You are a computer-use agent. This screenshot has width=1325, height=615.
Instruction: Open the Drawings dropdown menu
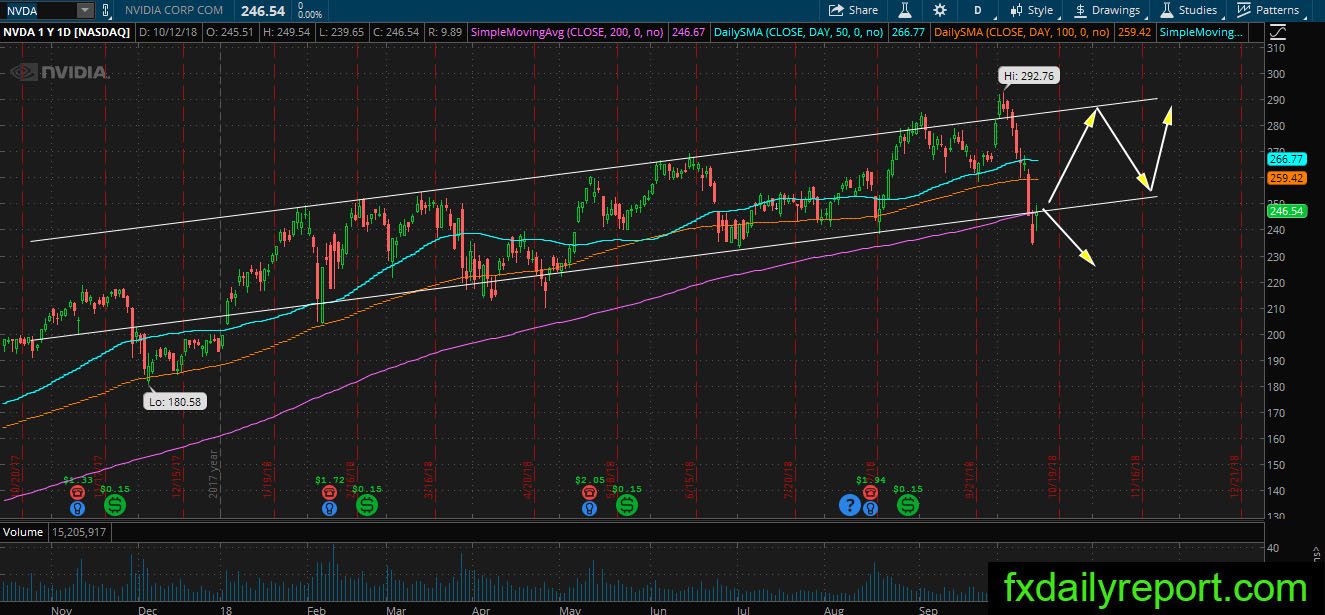pos(1107,10)
